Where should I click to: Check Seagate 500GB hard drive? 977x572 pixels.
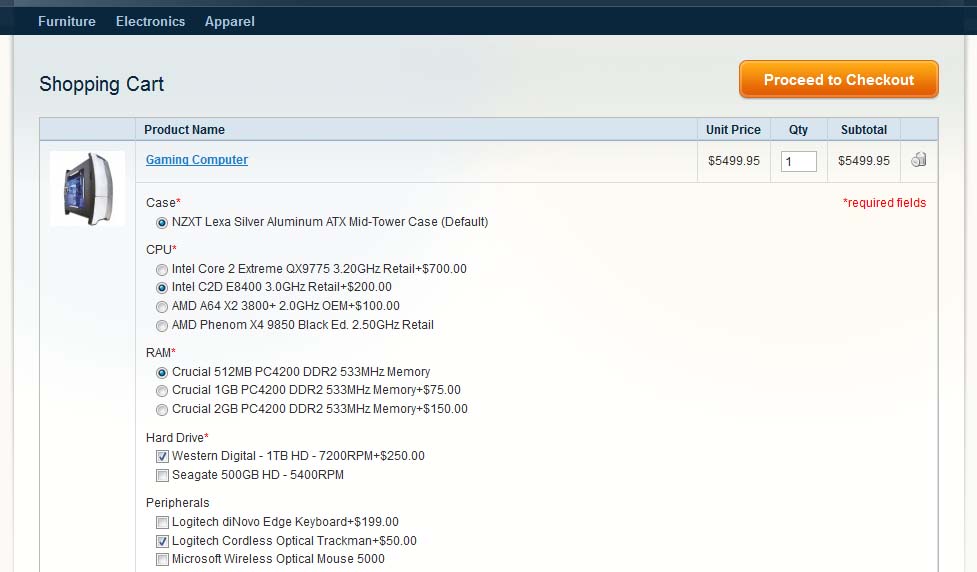point(163,475)
